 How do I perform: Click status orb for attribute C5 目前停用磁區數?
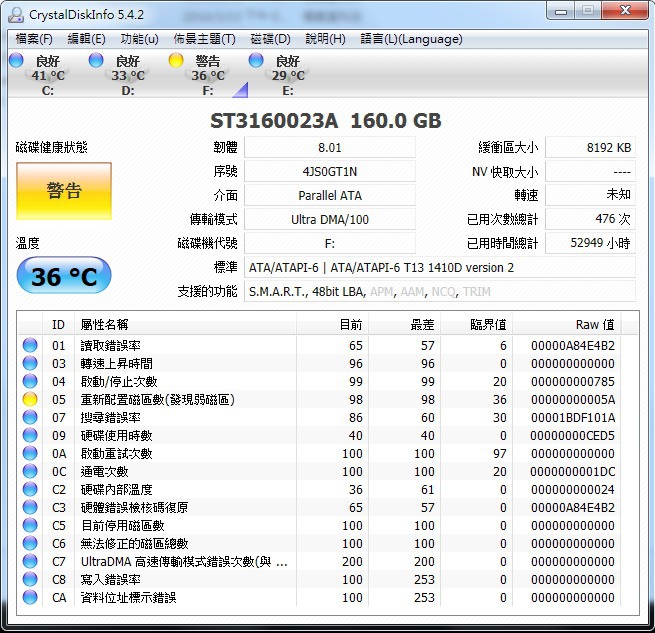click(x=30, y=525)
